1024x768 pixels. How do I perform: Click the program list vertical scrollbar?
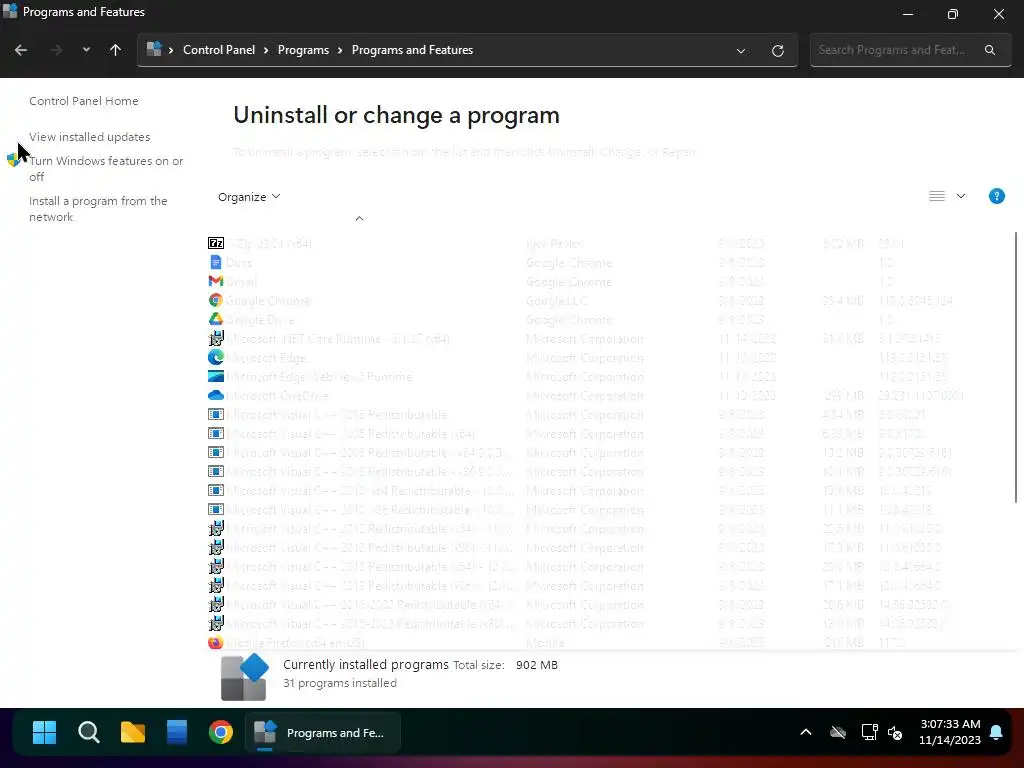click(x=1016, y=368)
